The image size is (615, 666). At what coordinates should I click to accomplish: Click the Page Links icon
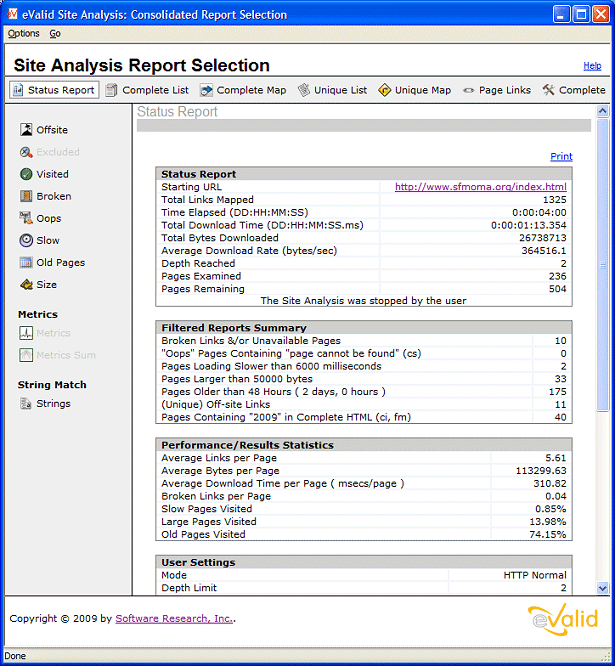[468, 90]
